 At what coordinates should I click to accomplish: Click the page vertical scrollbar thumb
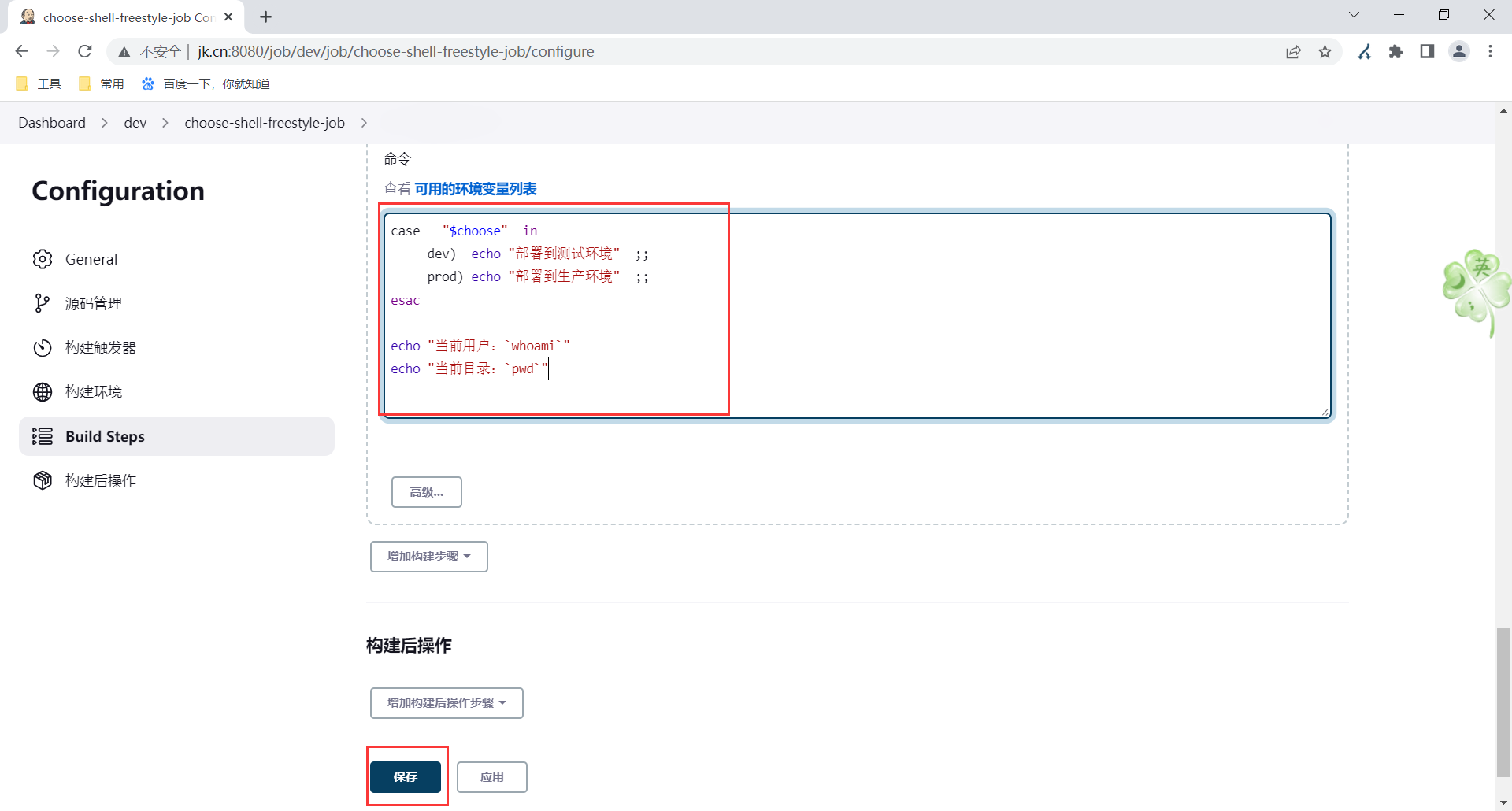pyautogui.click(x=1503, y=702)
